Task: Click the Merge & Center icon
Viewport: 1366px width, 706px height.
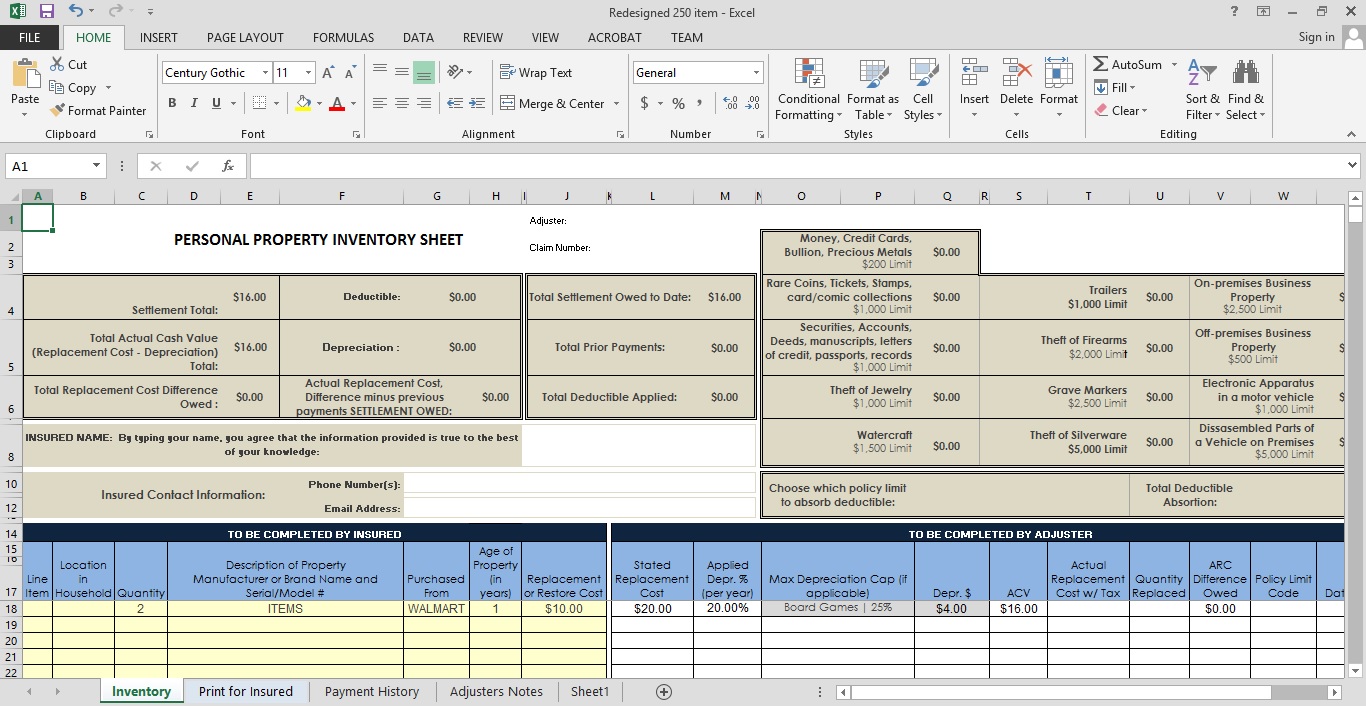Action: (x=507, y=103)
